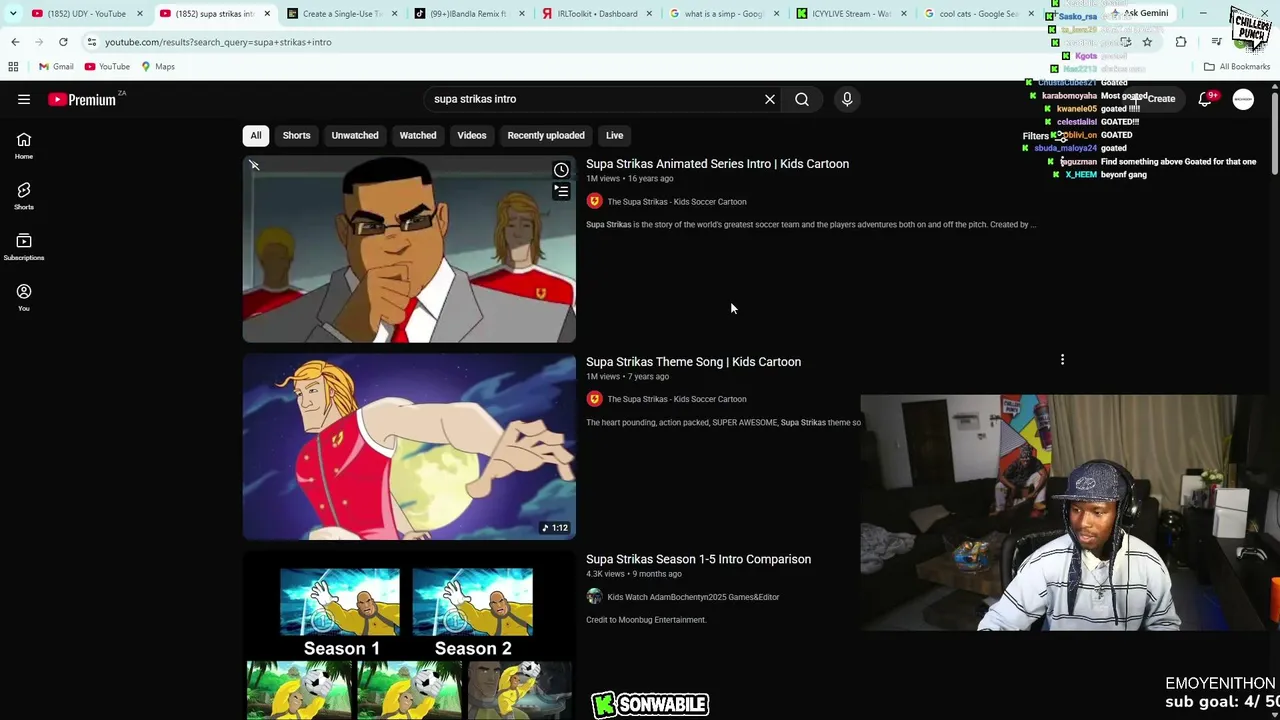Viewport: 1280px width, 720px height.
Task: Open Gmail bookmark
Action: click(x=56, y=67)
